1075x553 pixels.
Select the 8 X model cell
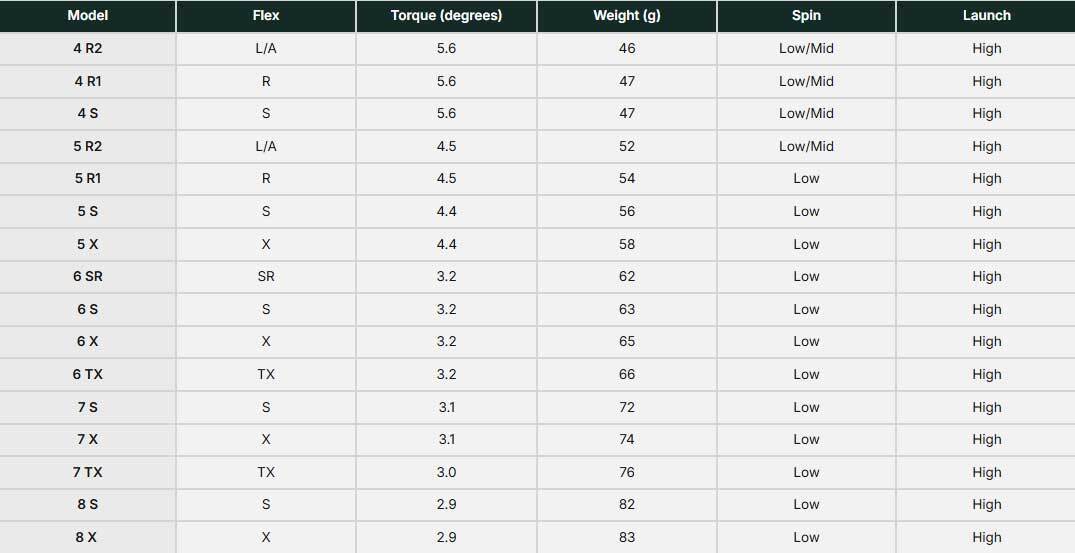coord(88,538)
